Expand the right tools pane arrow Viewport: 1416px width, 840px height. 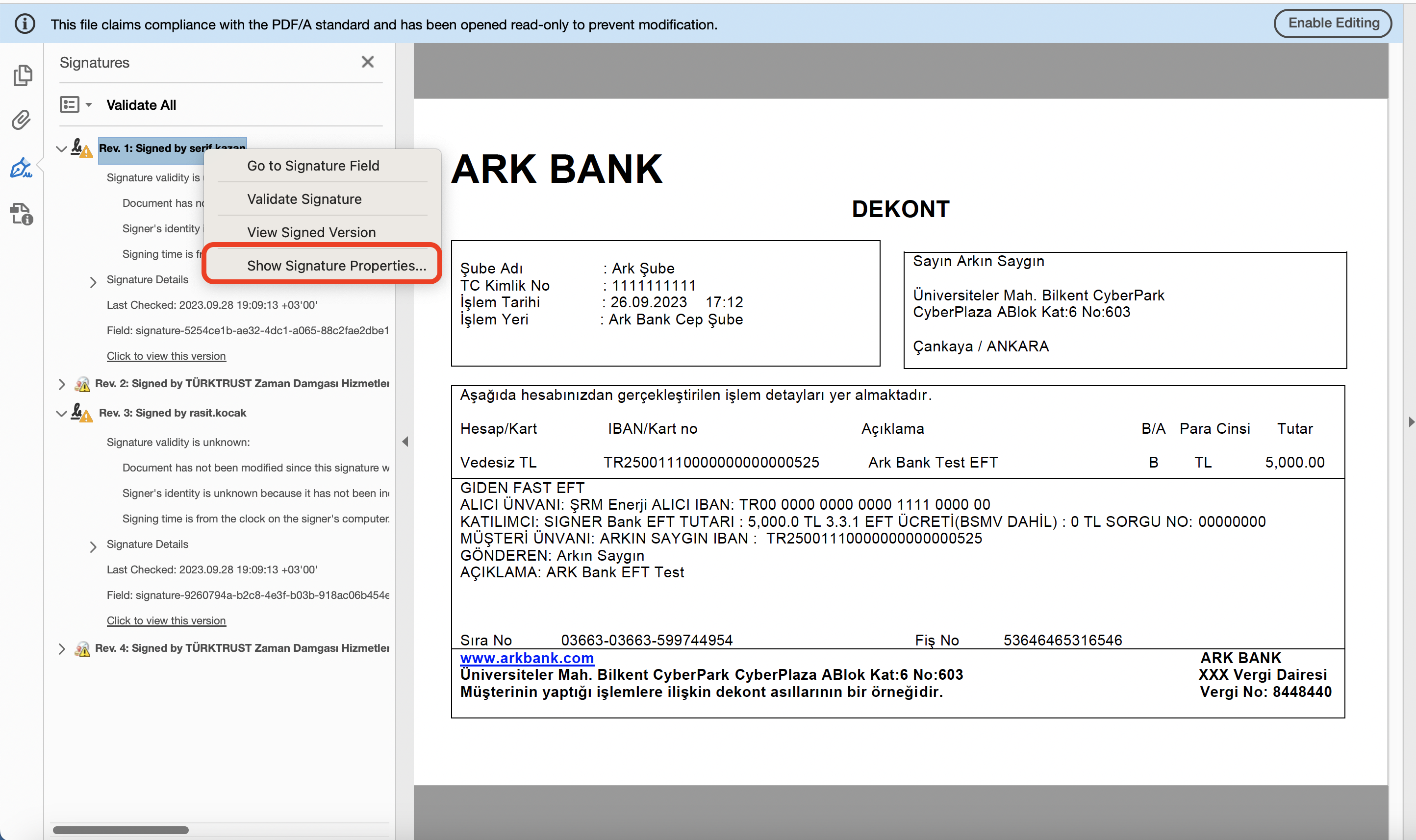pyautogui.click(x=1411, y=421)
